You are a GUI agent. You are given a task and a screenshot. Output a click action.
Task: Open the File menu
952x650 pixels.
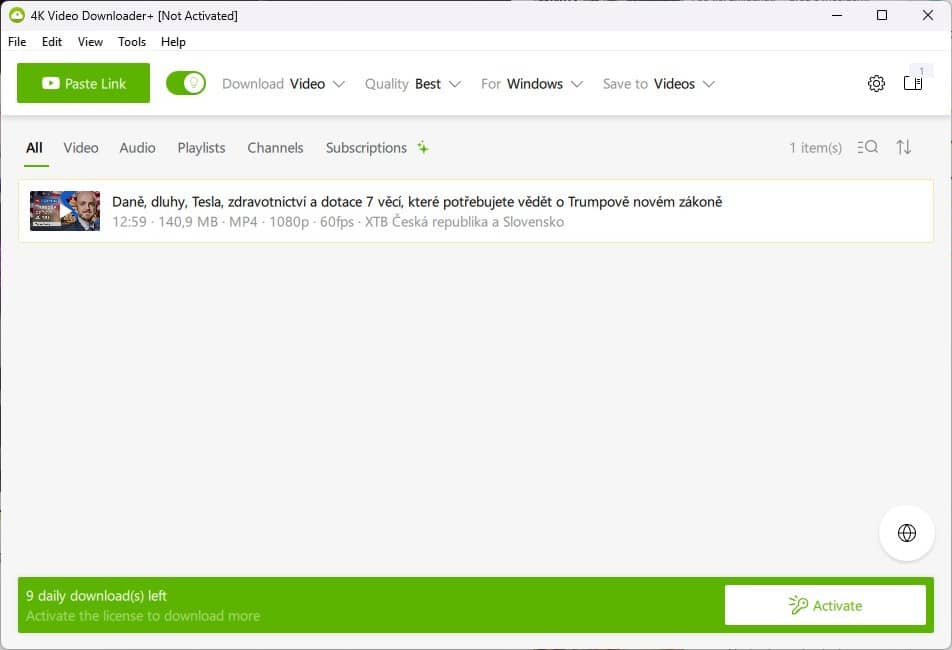[17, 42]
